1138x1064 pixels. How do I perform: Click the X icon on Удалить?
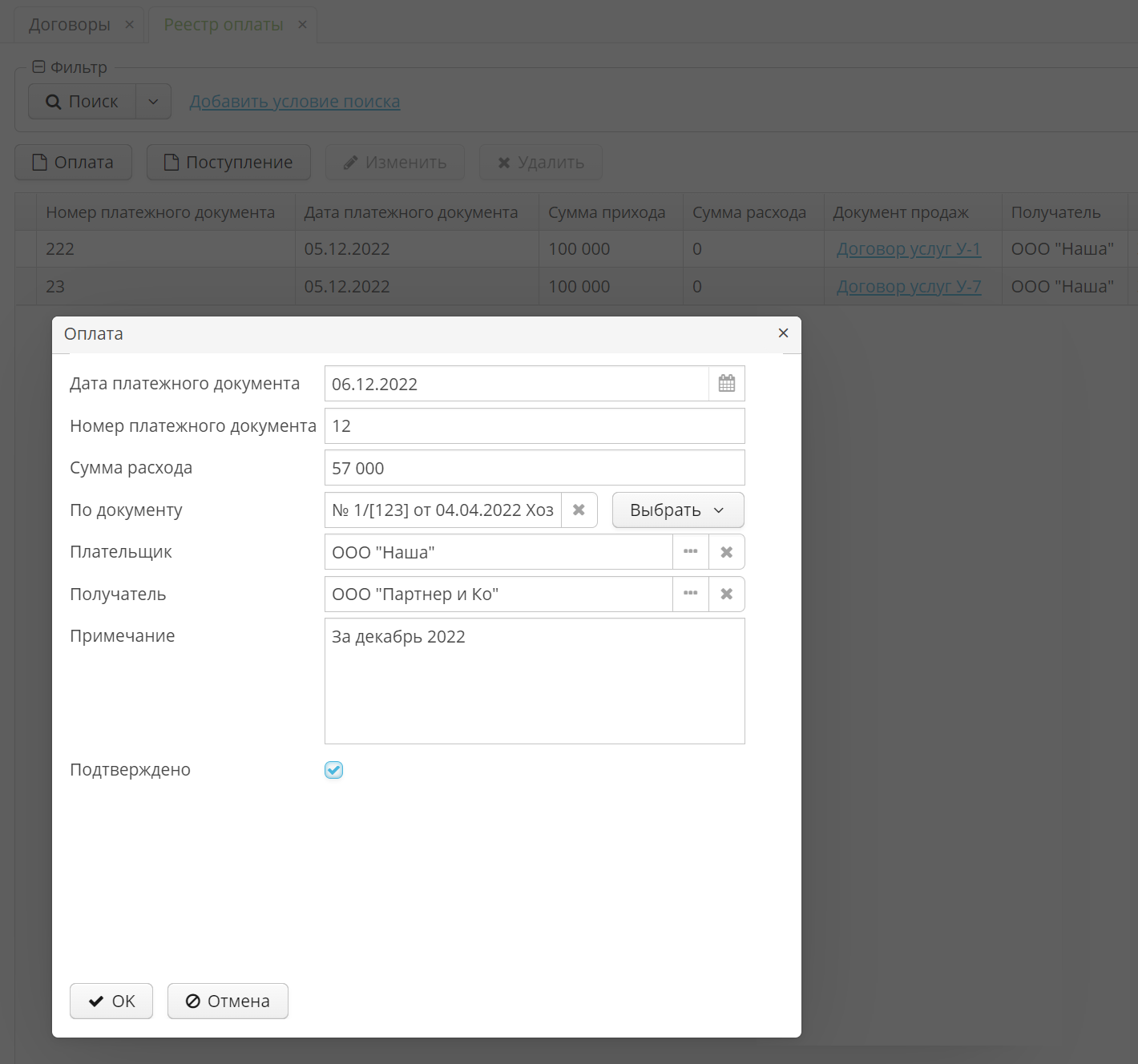(x=504, y=162)
